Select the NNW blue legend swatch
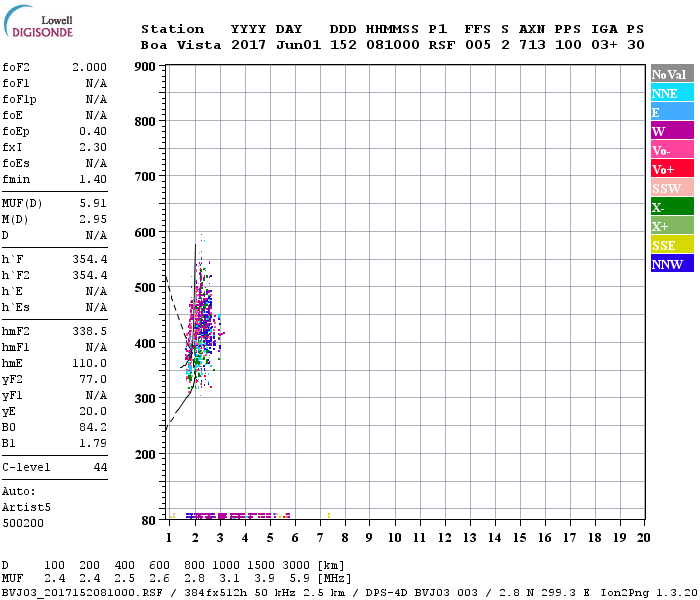The width and height of the screenshot is (700, 600). pyautogui.click(x=671, y=264)
